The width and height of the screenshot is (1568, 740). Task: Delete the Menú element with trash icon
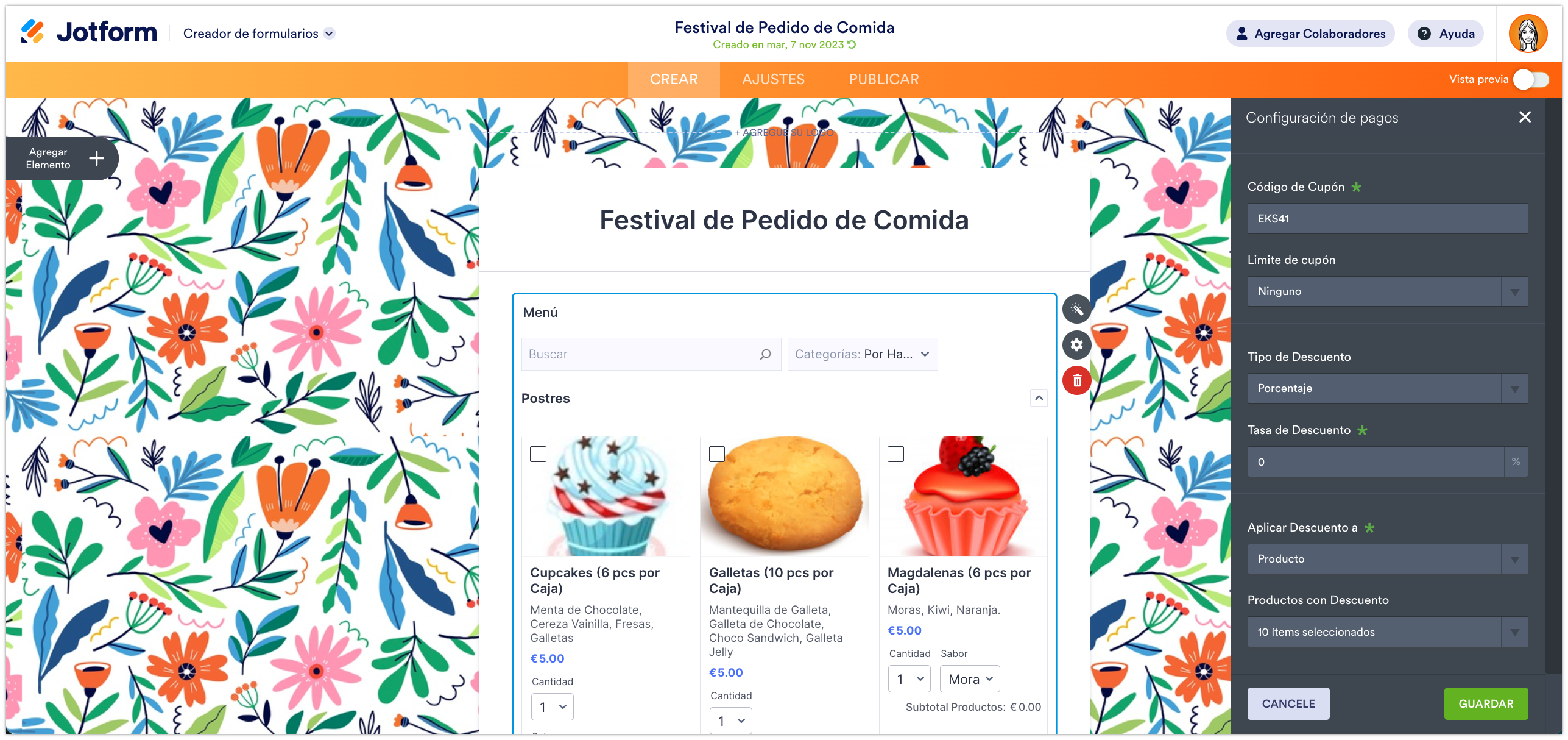point(1076,380)
